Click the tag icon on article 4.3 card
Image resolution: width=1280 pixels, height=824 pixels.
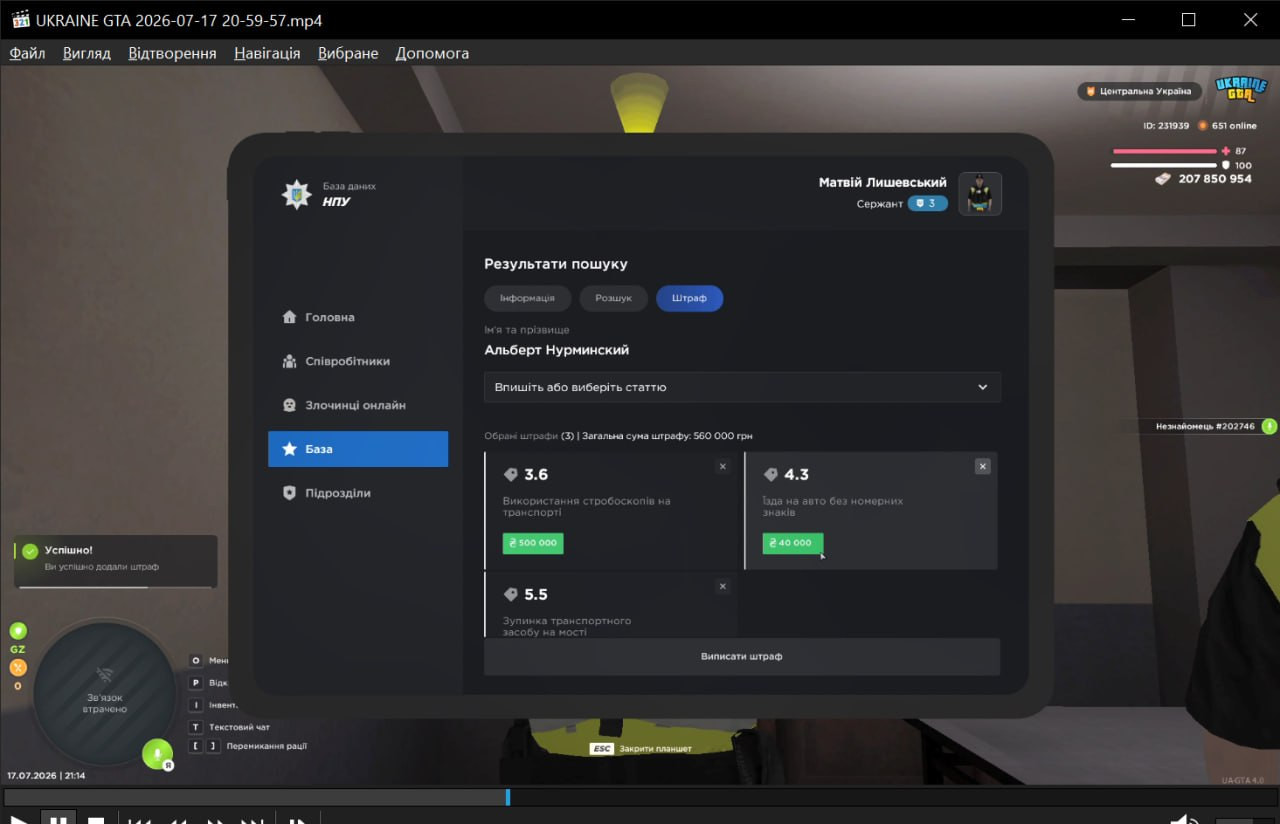point(770,475)
